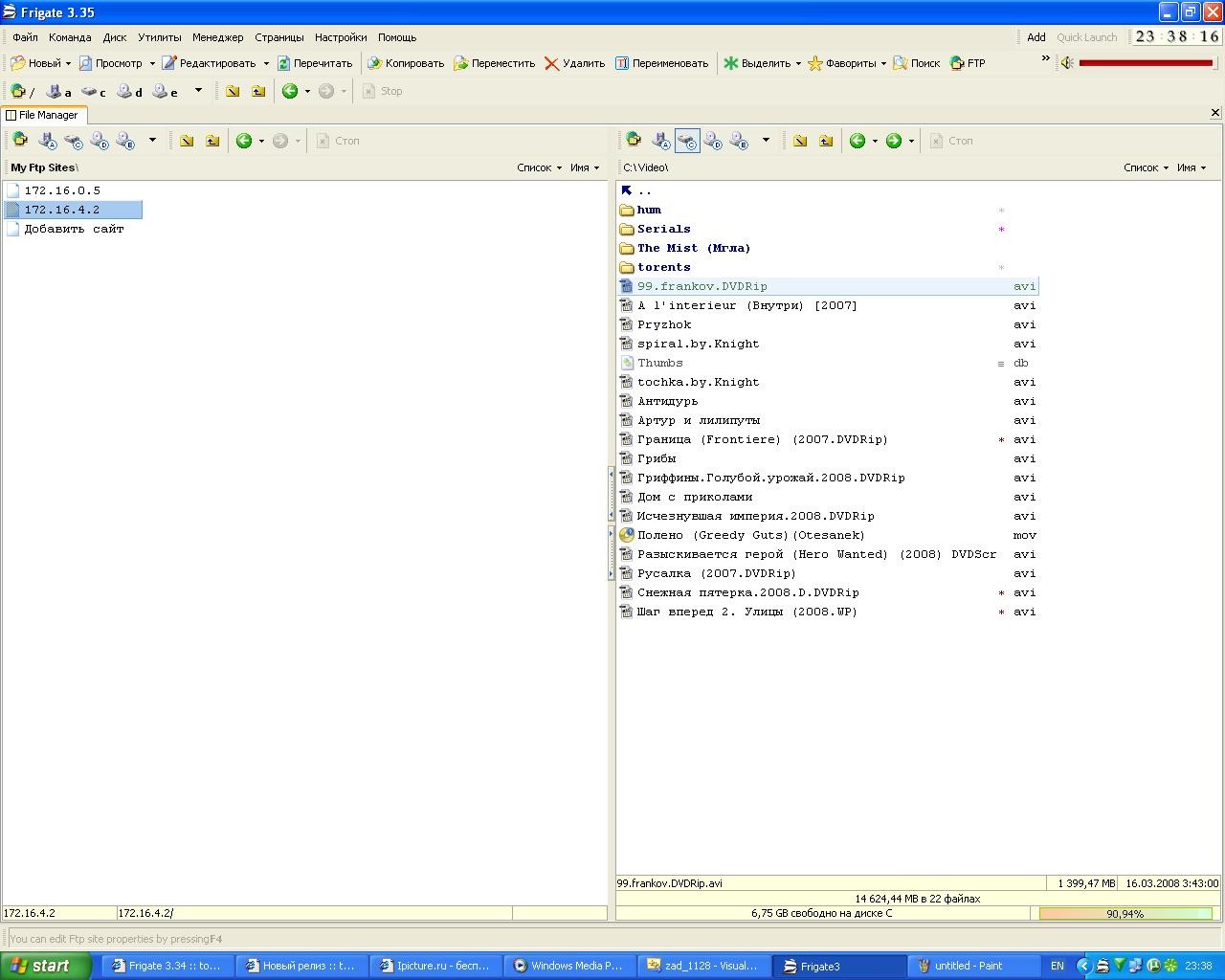Image resolution: width=1225 pixels, height=980 pixels.
Task: Go back using right panel green arrow
Action: (x=857, y=141)
